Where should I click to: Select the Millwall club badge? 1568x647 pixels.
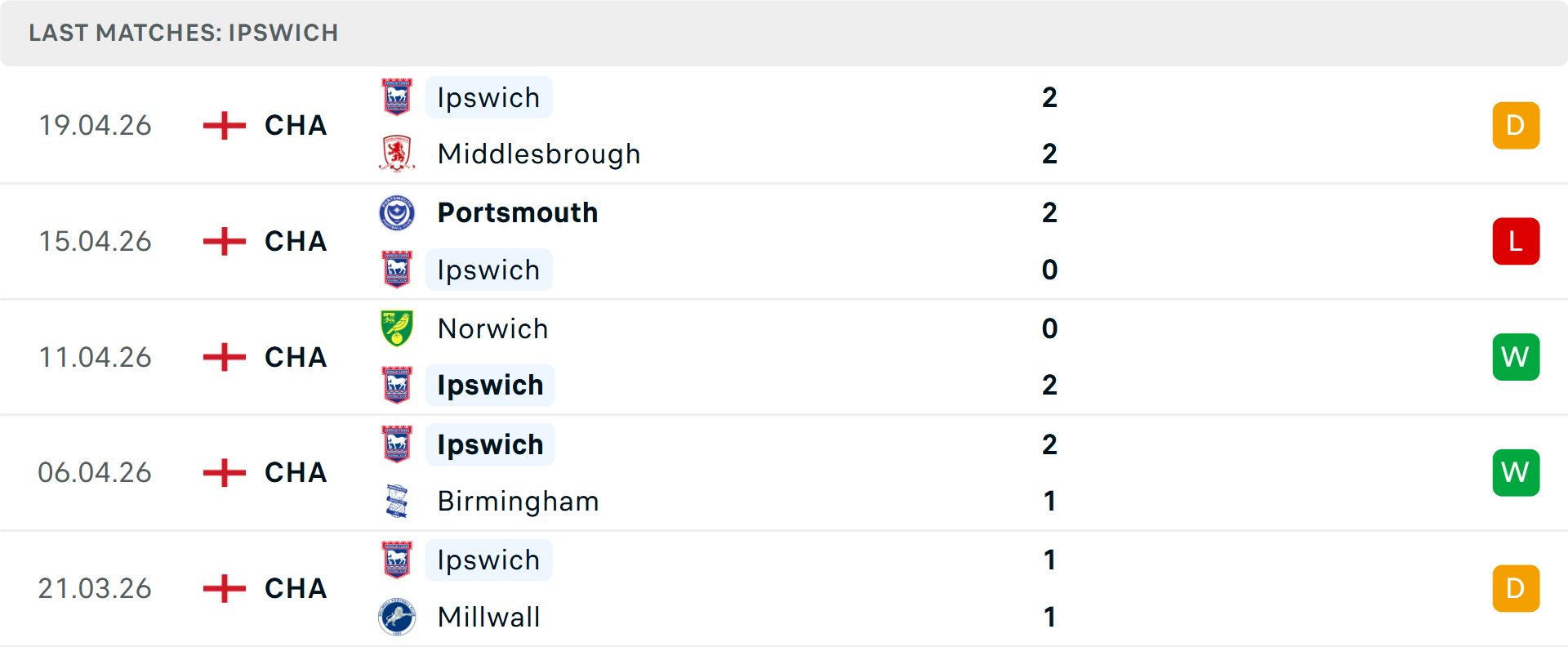pyautogui.click(x=398, y=618)
